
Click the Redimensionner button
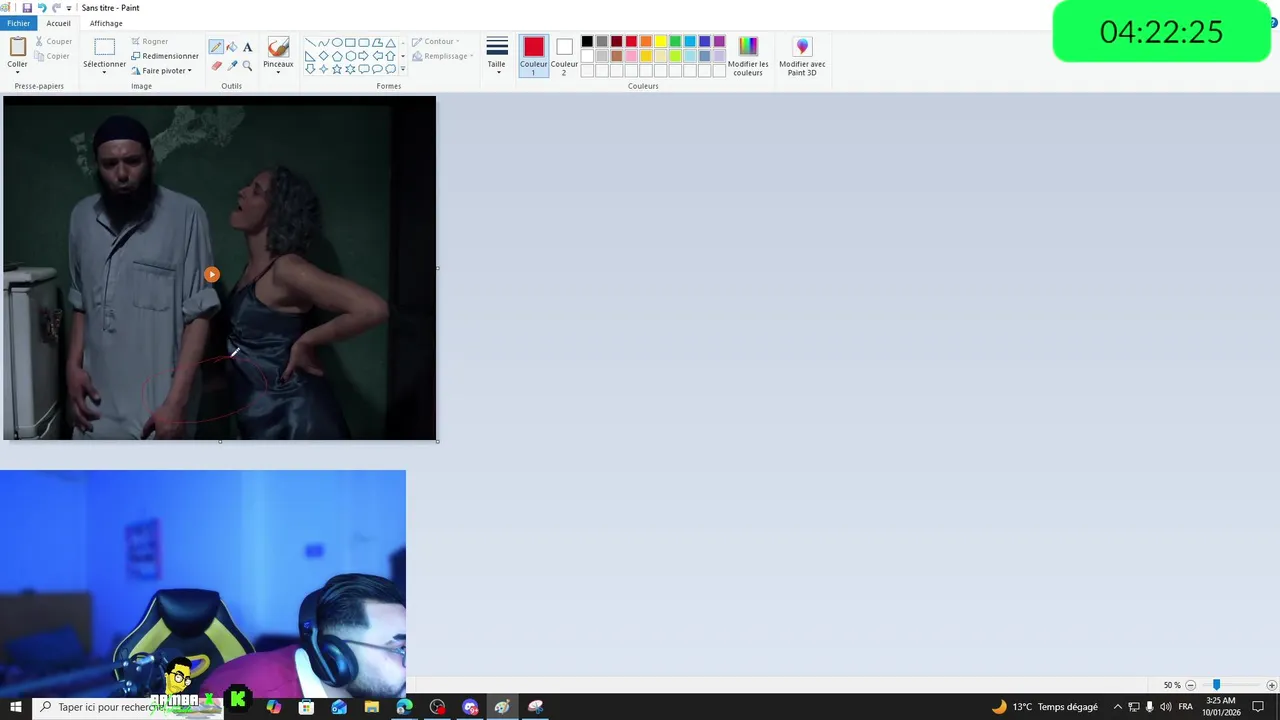[x=164, y=56]
